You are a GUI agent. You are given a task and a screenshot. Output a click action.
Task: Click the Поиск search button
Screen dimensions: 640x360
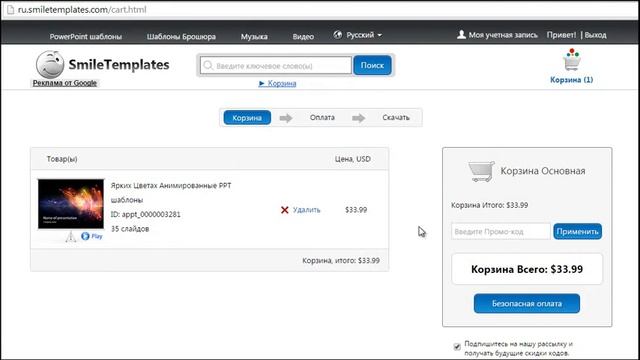pos(372,65)
